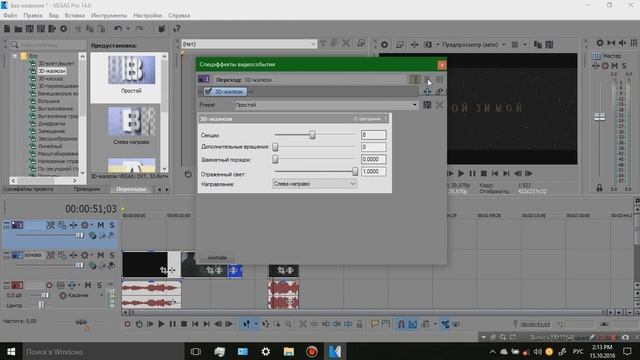Copy preview snapshot to clipboard
The image size is (640, 360).
click(x=538, y=44)
